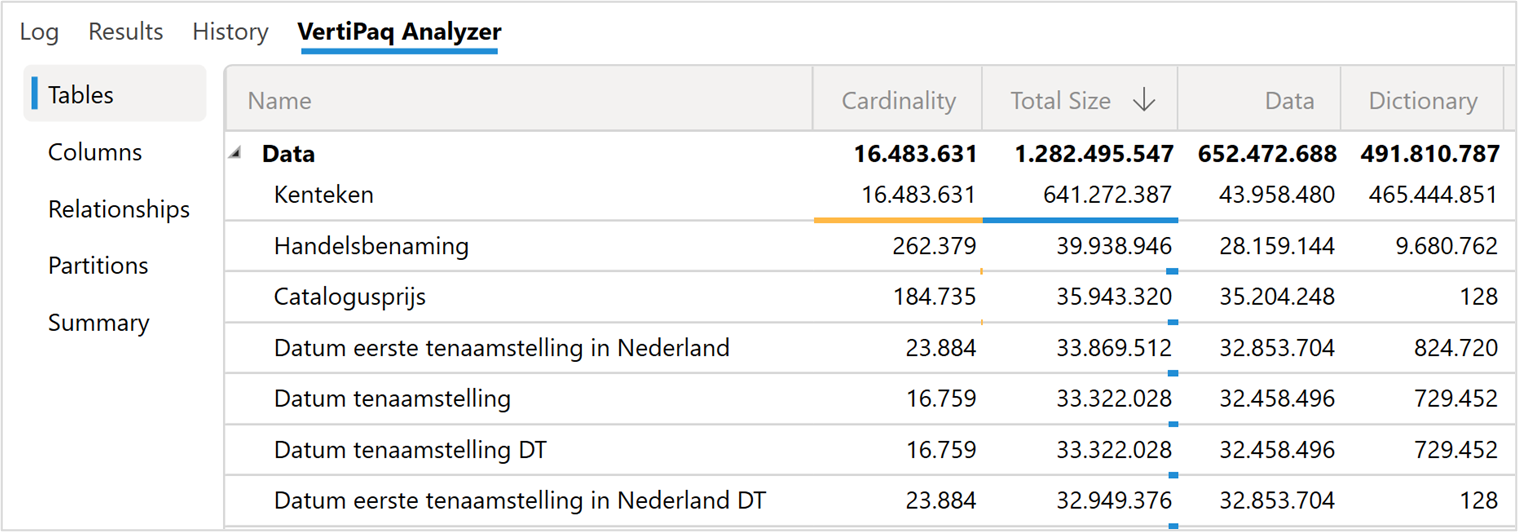The image size is (1518, 532).
Task: Select the Datum tenaamstelling DT row
Action: [x=410, y=450]
